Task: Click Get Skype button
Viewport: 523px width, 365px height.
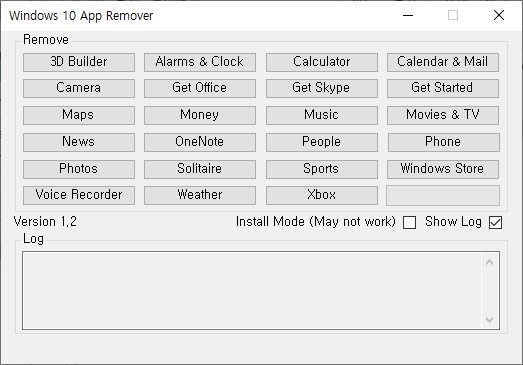Action: coord(322,88)
